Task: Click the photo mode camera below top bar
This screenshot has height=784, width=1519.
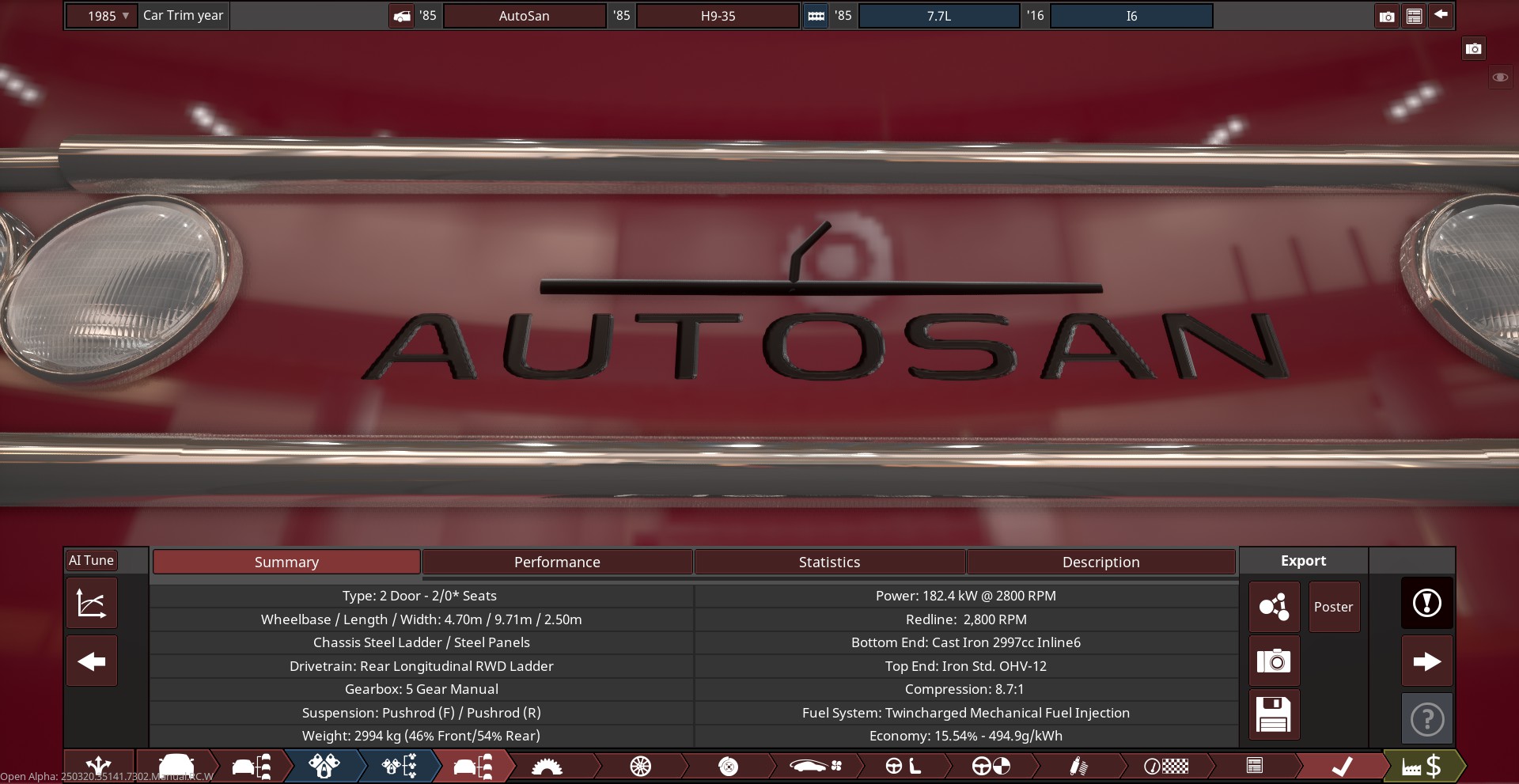Action: click(x=1473, y=48)
